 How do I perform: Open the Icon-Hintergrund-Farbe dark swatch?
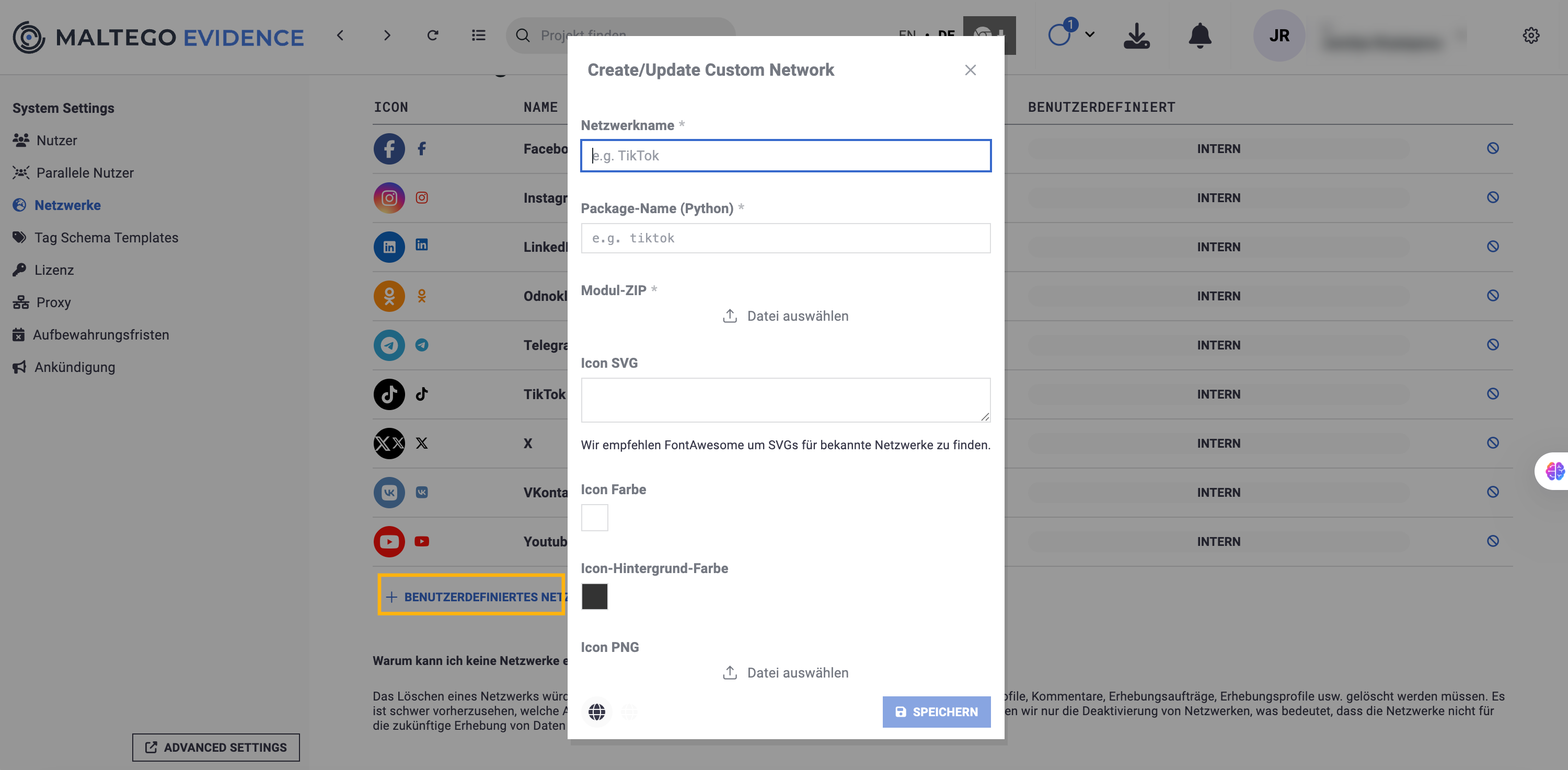click(594, 597)
